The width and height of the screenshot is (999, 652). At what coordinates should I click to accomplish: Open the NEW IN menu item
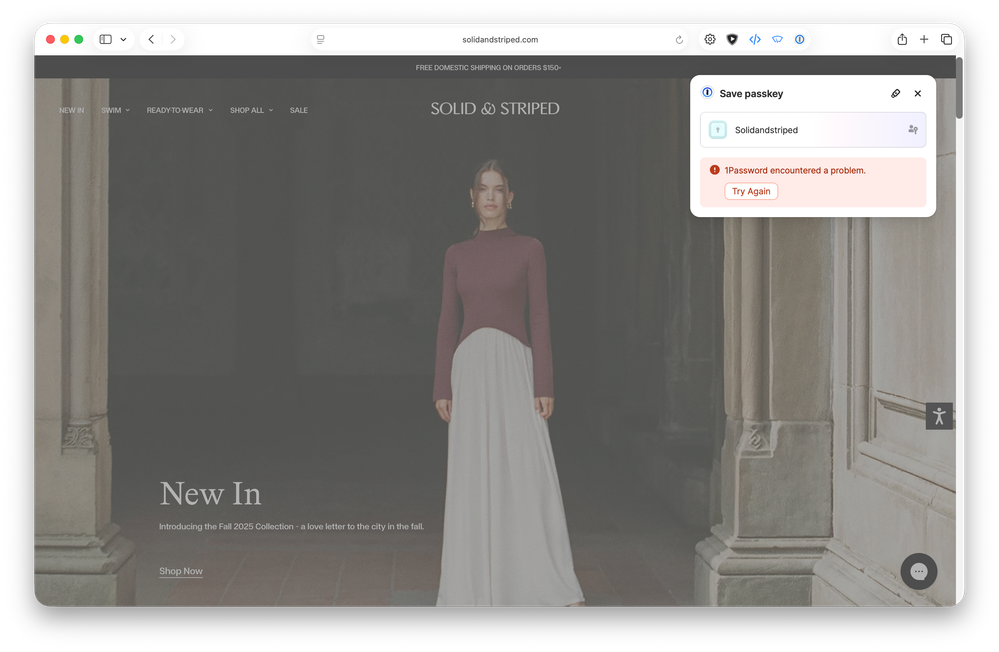coord(71,110)
